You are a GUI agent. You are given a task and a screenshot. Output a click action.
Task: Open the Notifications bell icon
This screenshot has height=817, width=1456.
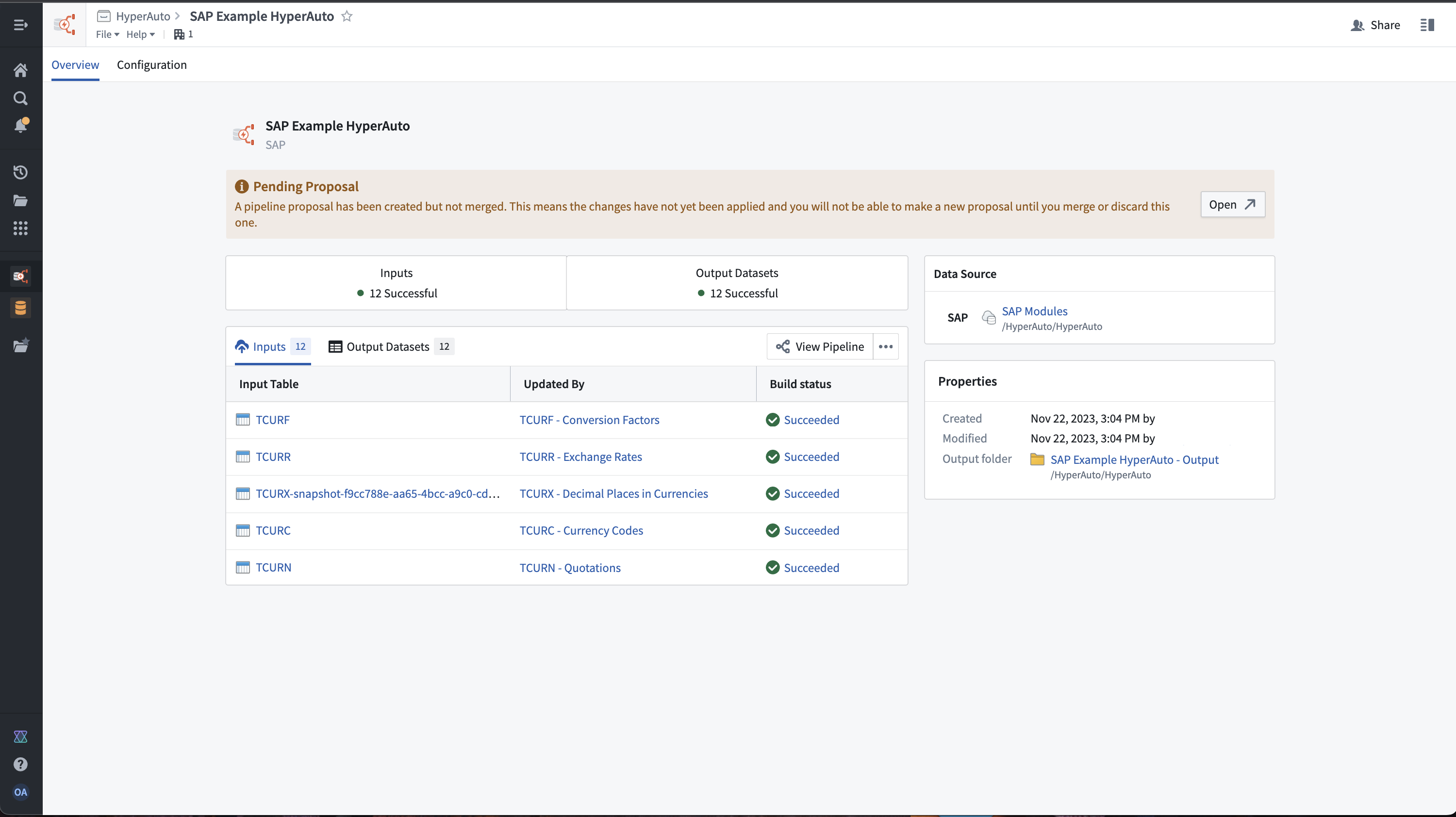click(21, 125)
